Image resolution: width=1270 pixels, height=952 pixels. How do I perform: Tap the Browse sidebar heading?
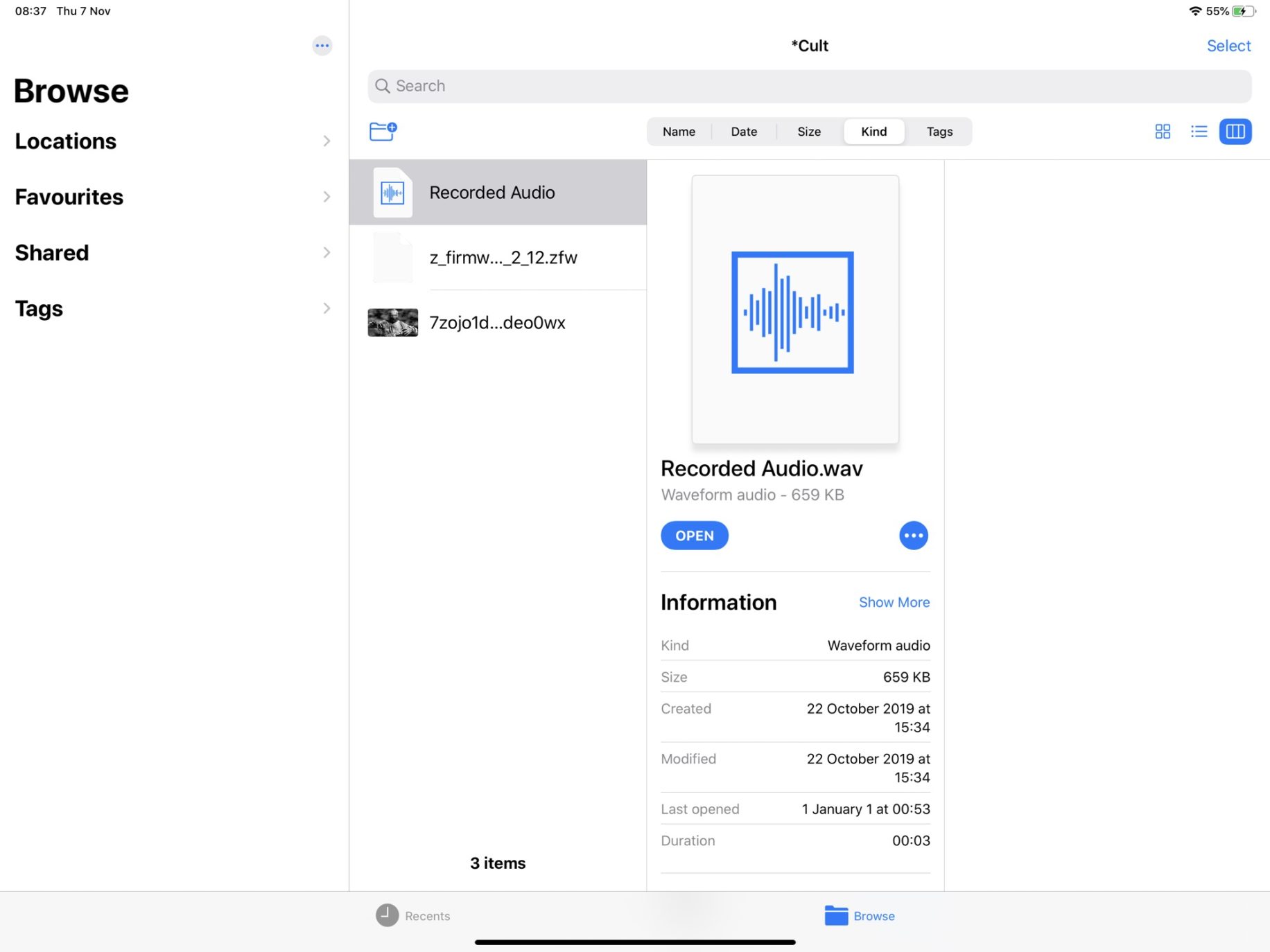pos(71,91)
